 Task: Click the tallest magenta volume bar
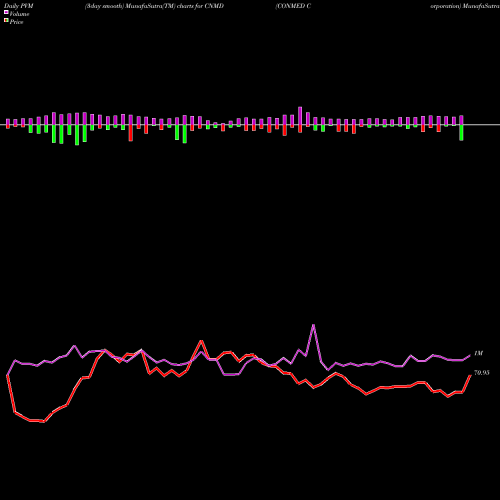coord(300,116)
